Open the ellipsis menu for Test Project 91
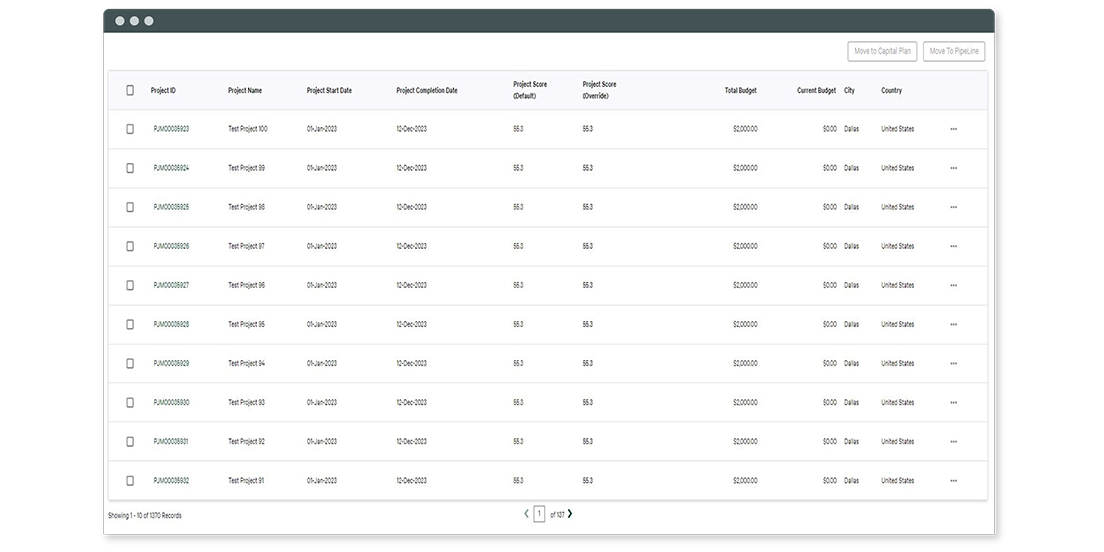 coord(953,480)
